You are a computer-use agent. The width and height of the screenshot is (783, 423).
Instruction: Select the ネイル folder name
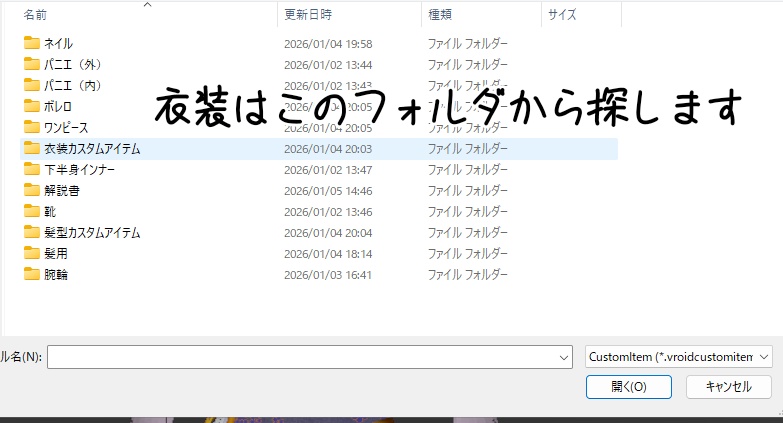click(58, 43)
